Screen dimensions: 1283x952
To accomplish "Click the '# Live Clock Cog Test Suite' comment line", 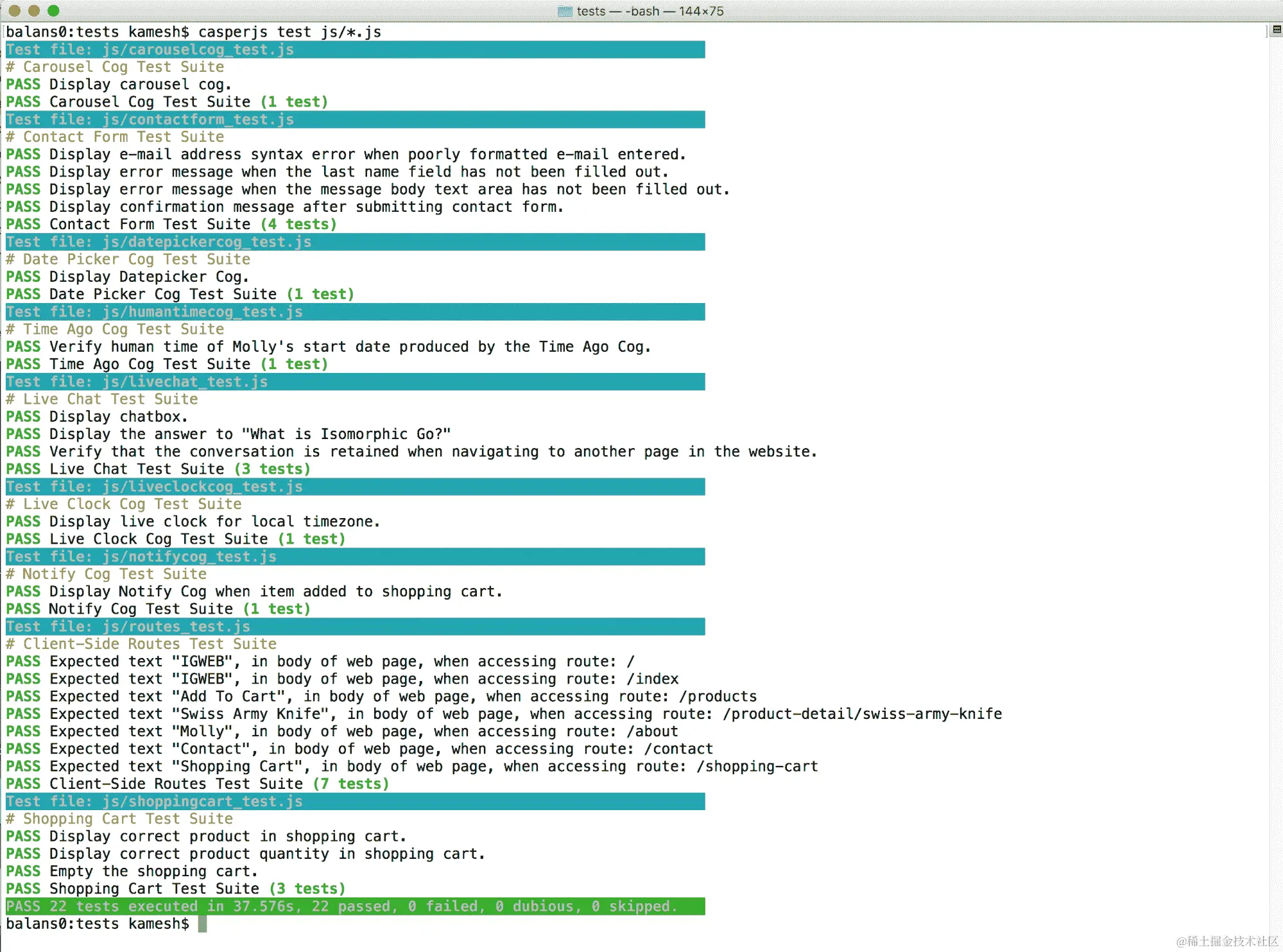I will point(124,505).
